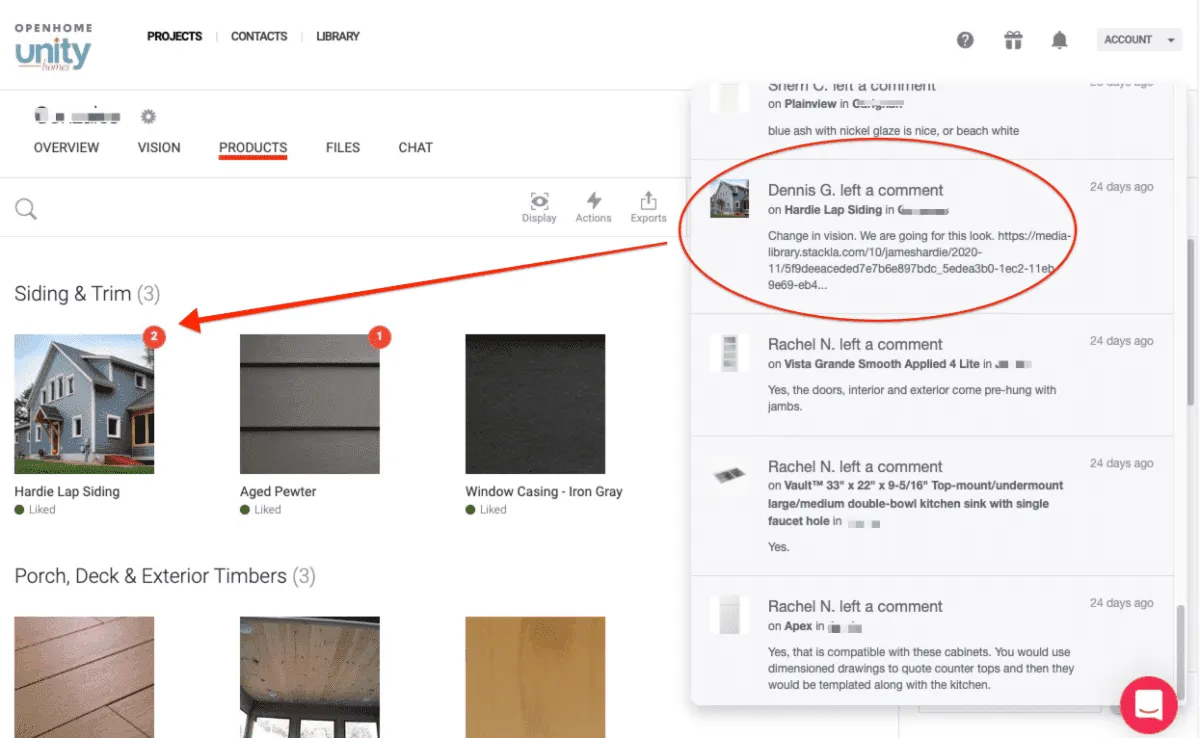Select the PRODUCTS tab
The height and width of the screenshot is (738, 1200).
[253, 148]
